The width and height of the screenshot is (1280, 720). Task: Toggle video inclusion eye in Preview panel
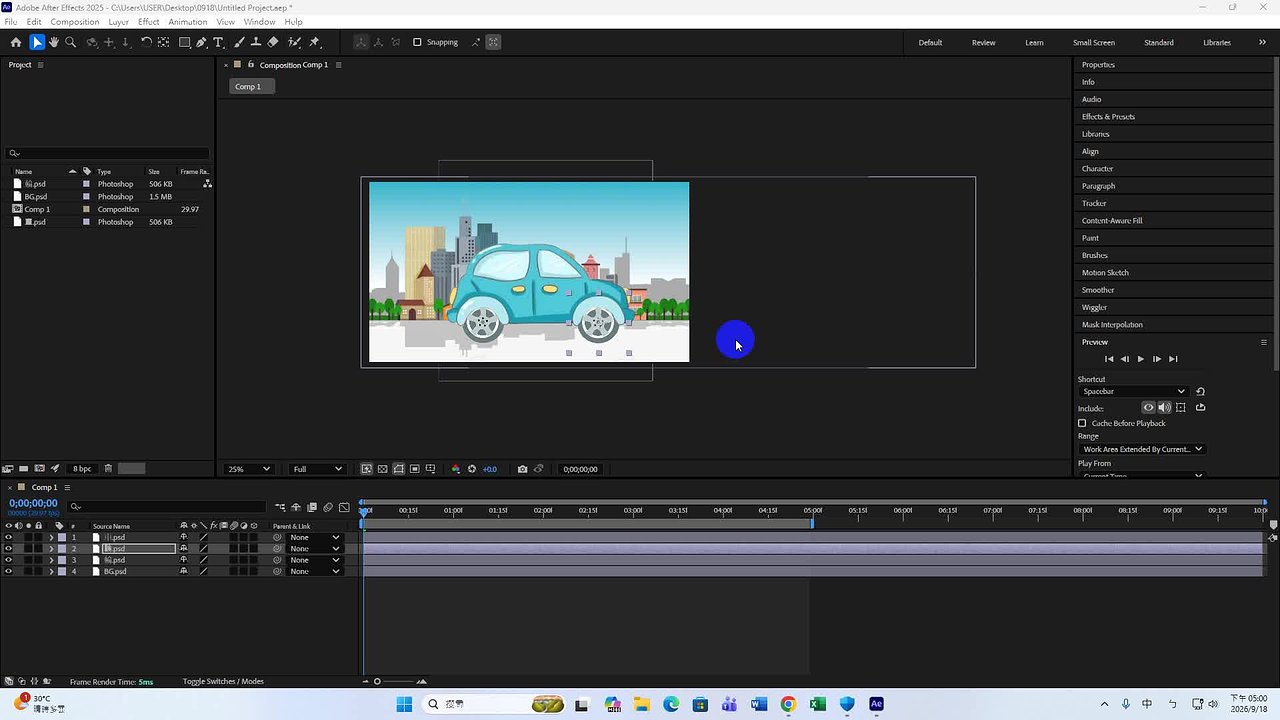(x=1148, y=407)
